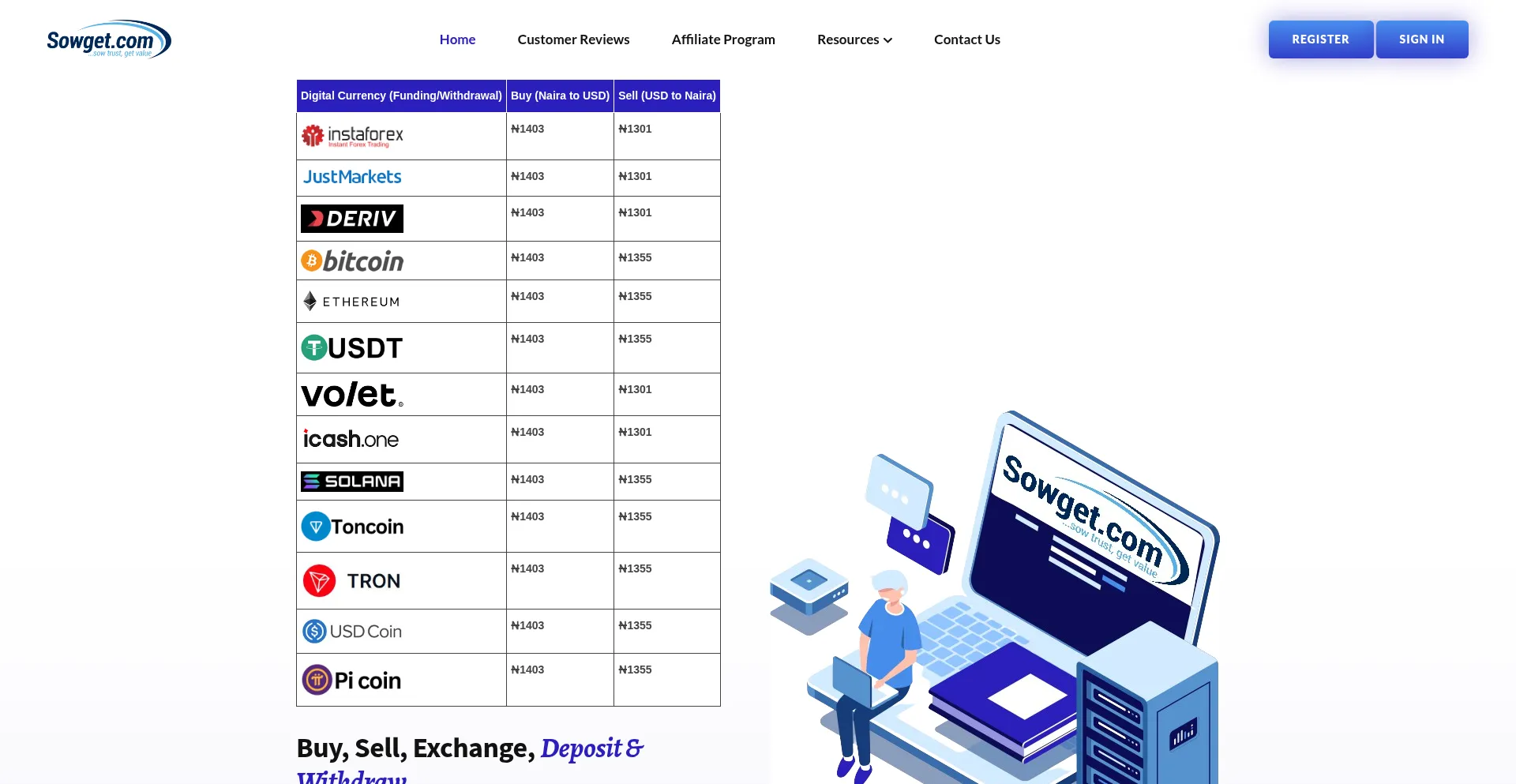Screen dimensions: 1516x784
Task: Select JustMarkets sell rate ₦1301
Action: [635, 176]
